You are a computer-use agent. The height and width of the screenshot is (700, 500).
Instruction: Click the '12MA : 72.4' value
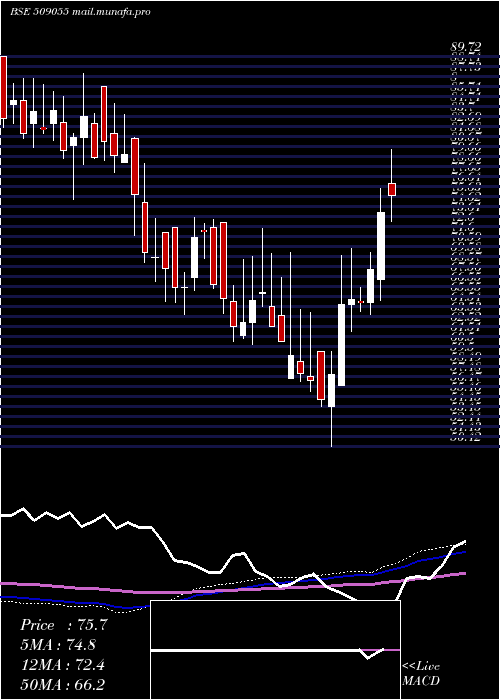(63, 665)
